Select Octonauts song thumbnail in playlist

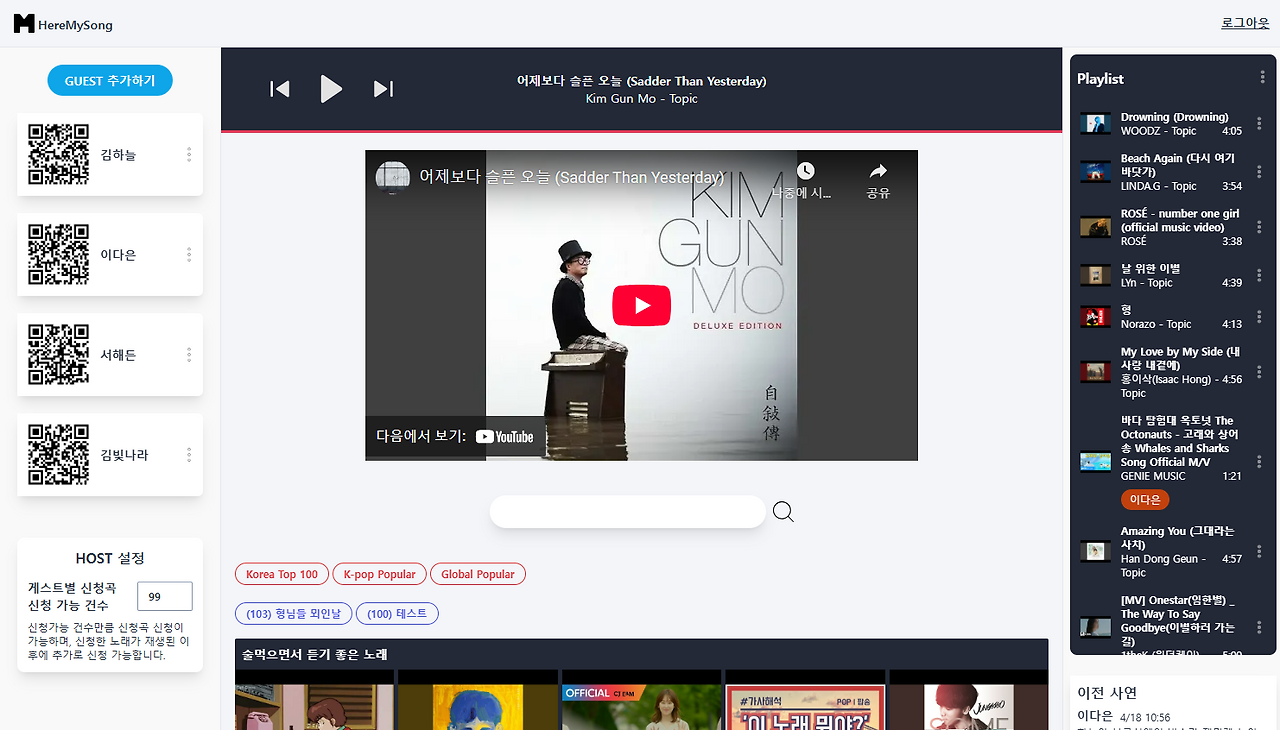click(1096, 462)
